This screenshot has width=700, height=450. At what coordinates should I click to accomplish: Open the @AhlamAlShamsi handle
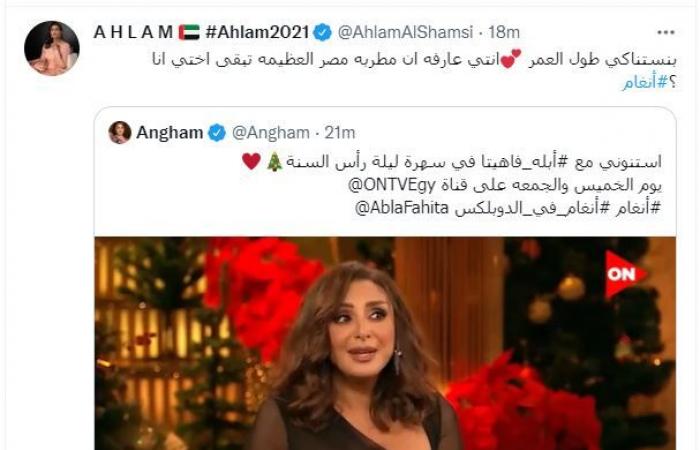pyautogui.click(x=405, y=33)
